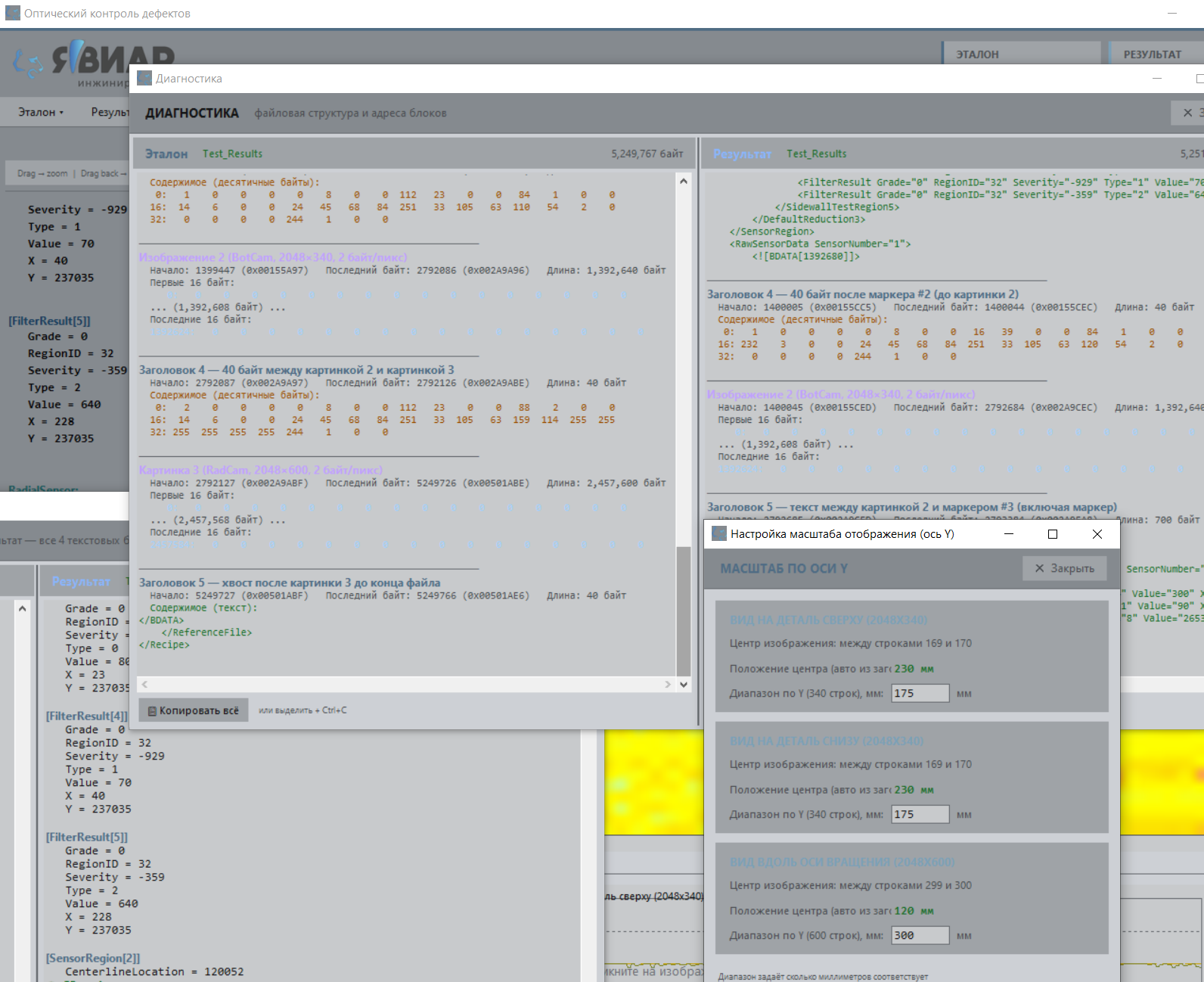
Task: Click the horizontal scrollbar right arrow
Action: pyautogui.click(x=667, y=684)
